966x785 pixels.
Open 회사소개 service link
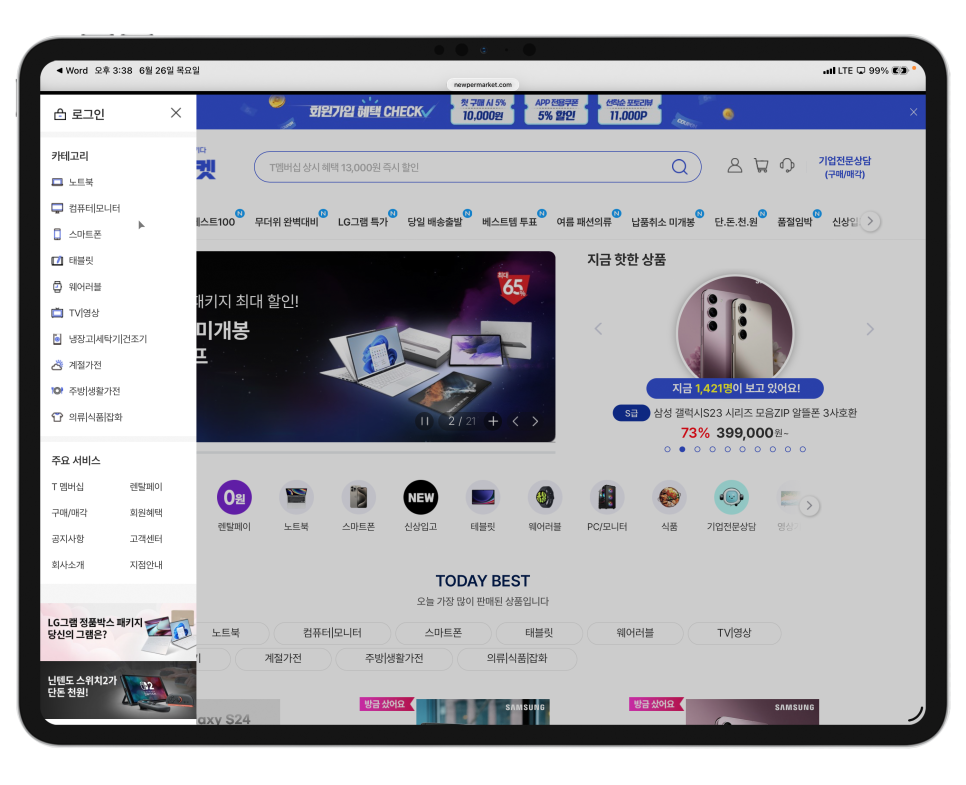point(68,565)
